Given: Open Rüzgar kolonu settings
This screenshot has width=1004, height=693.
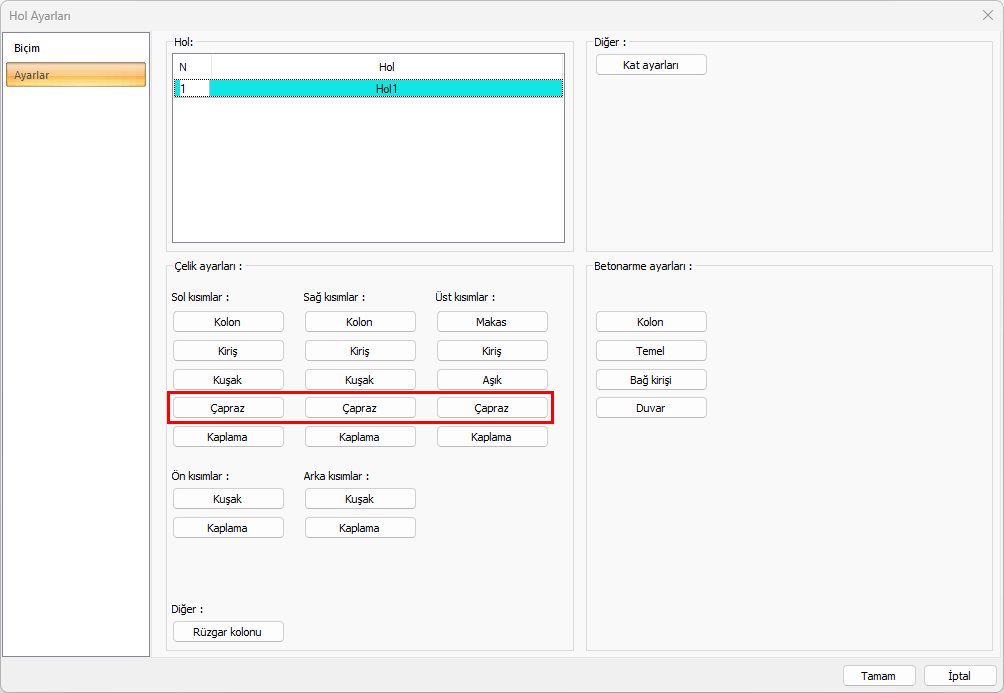Looking at the screenshot, I should tap(228, 632).
